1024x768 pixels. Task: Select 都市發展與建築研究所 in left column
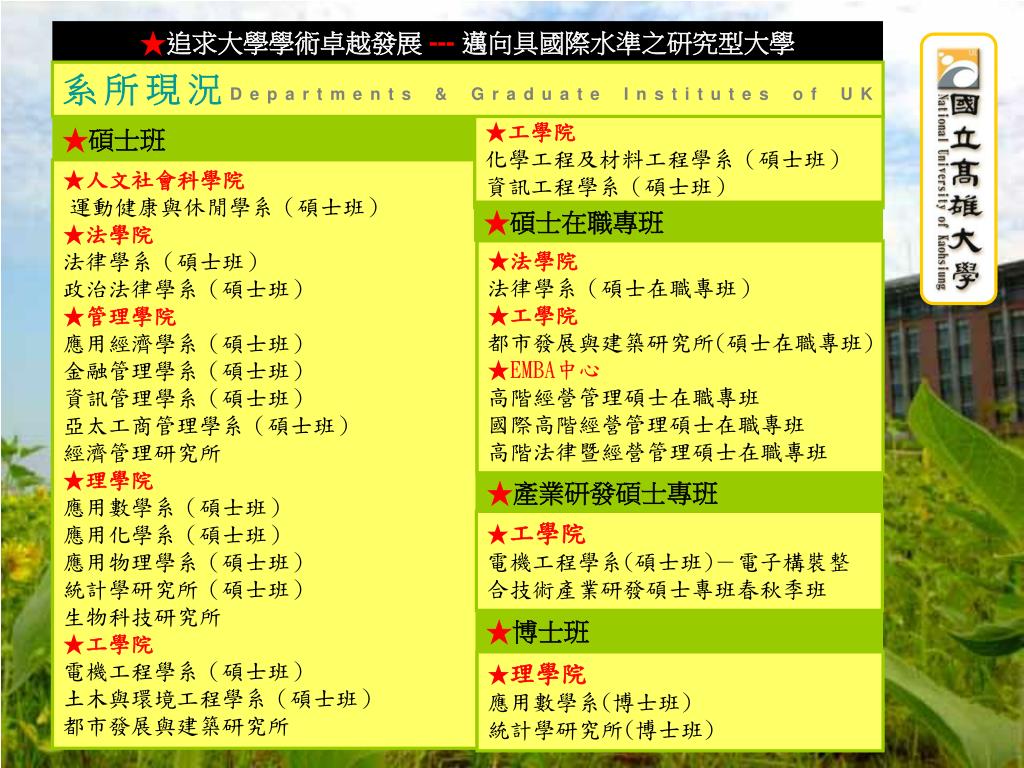[x=176, y=727]
